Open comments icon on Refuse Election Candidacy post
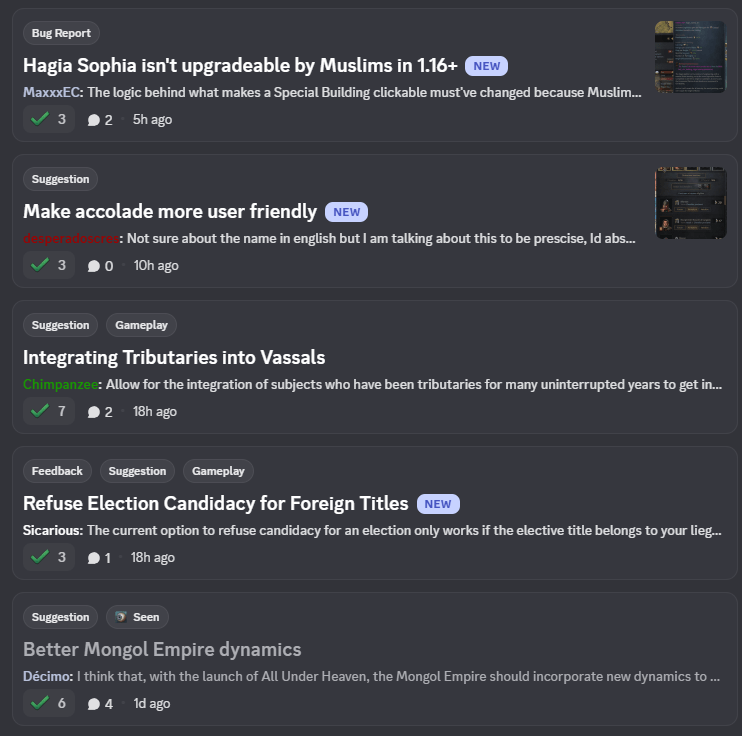Viewport: 742px width, 736px height. tap(94, 558)
